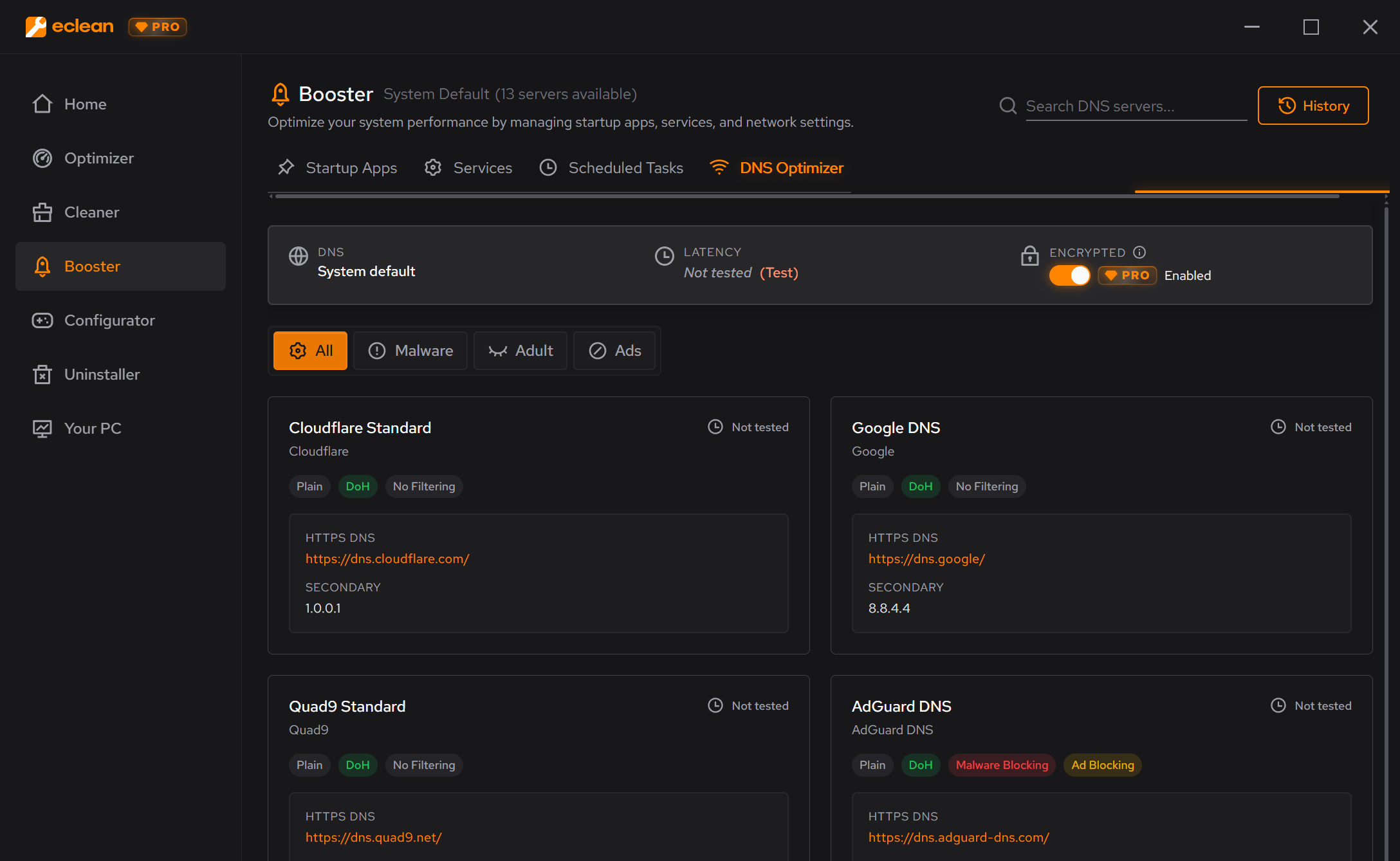Click the No Filtering tag on Google DNS
The image size is (1400, 861).
click(x=987, y=486)
